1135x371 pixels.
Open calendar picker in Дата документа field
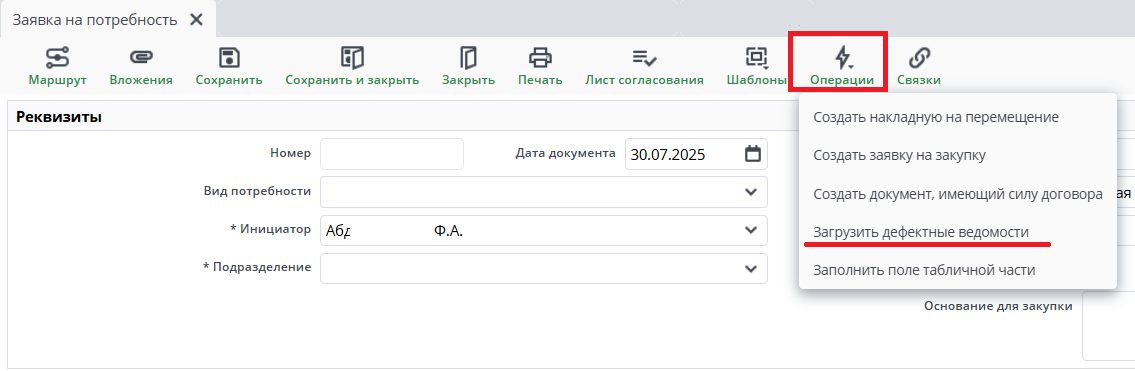coord(753,154)
